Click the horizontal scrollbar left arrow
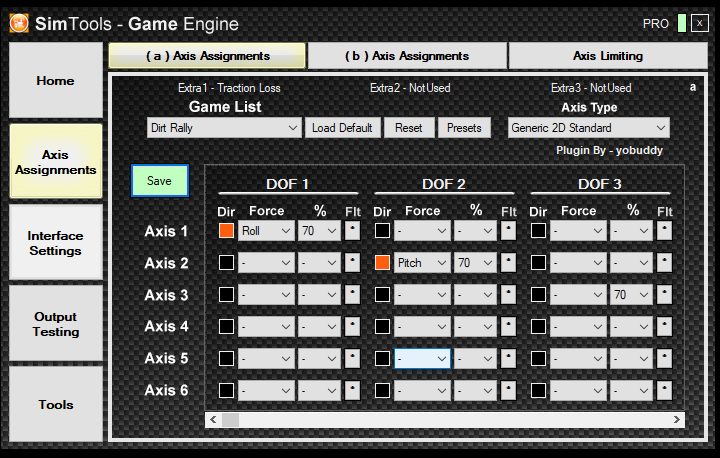The image size is (720, 458). 213,419
